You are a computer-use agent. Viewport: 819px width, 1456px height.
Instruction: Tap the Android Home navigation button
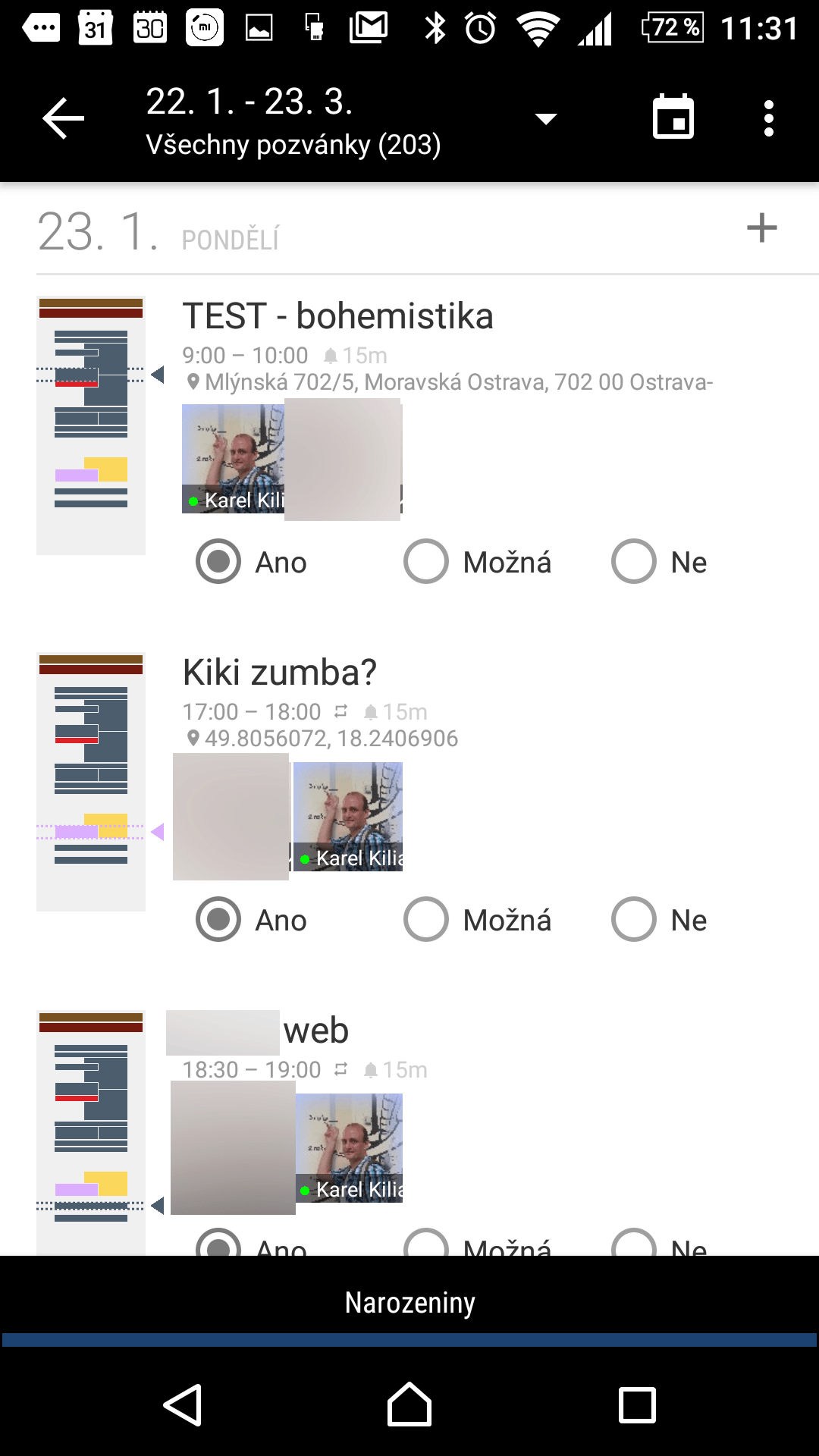pyautogui.click(x=409, y=1404)
